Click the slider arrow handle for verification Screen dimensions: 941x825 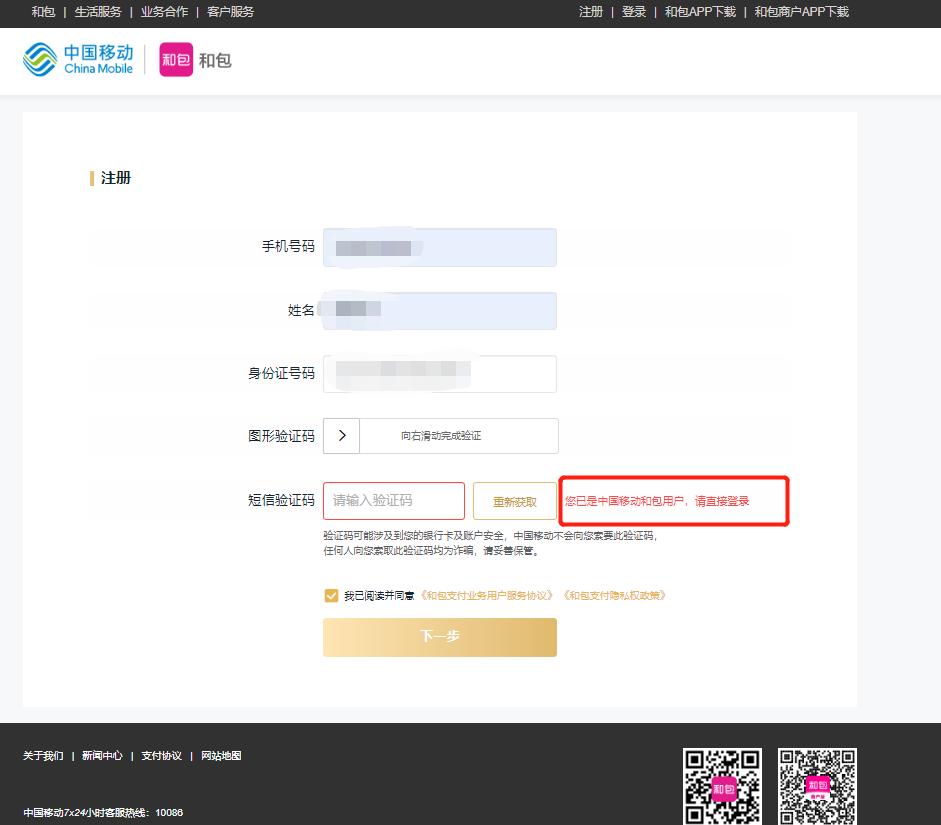pyautogui.click(x=341, y=436)
